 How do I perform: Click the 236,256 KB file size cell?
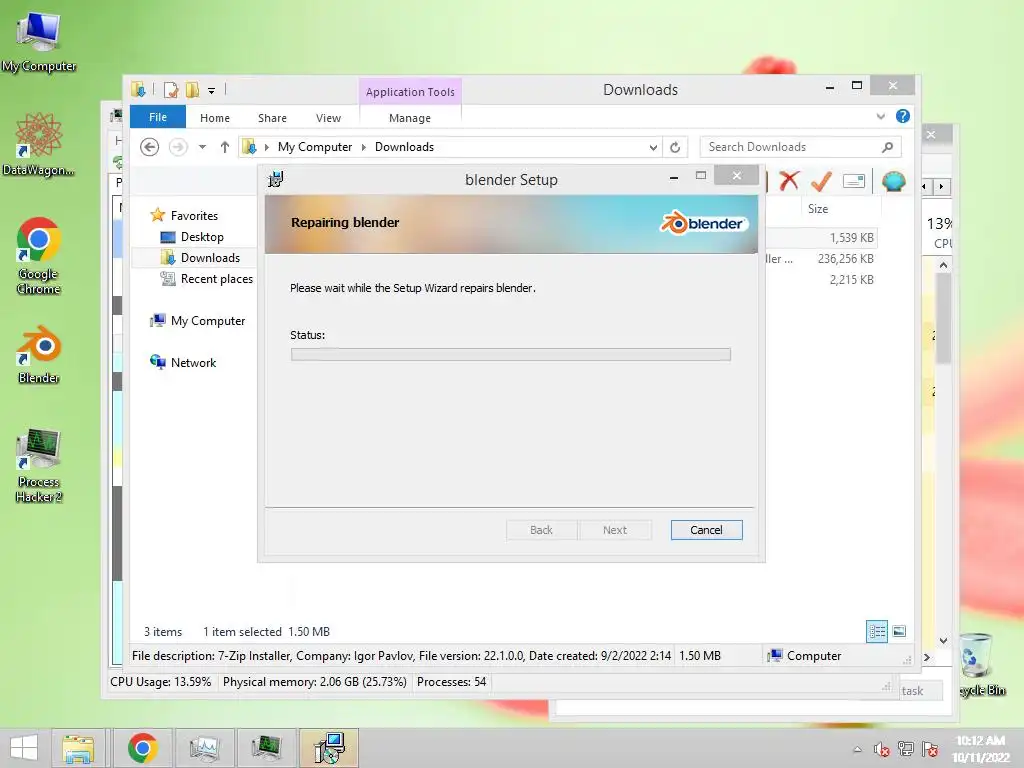846,259
